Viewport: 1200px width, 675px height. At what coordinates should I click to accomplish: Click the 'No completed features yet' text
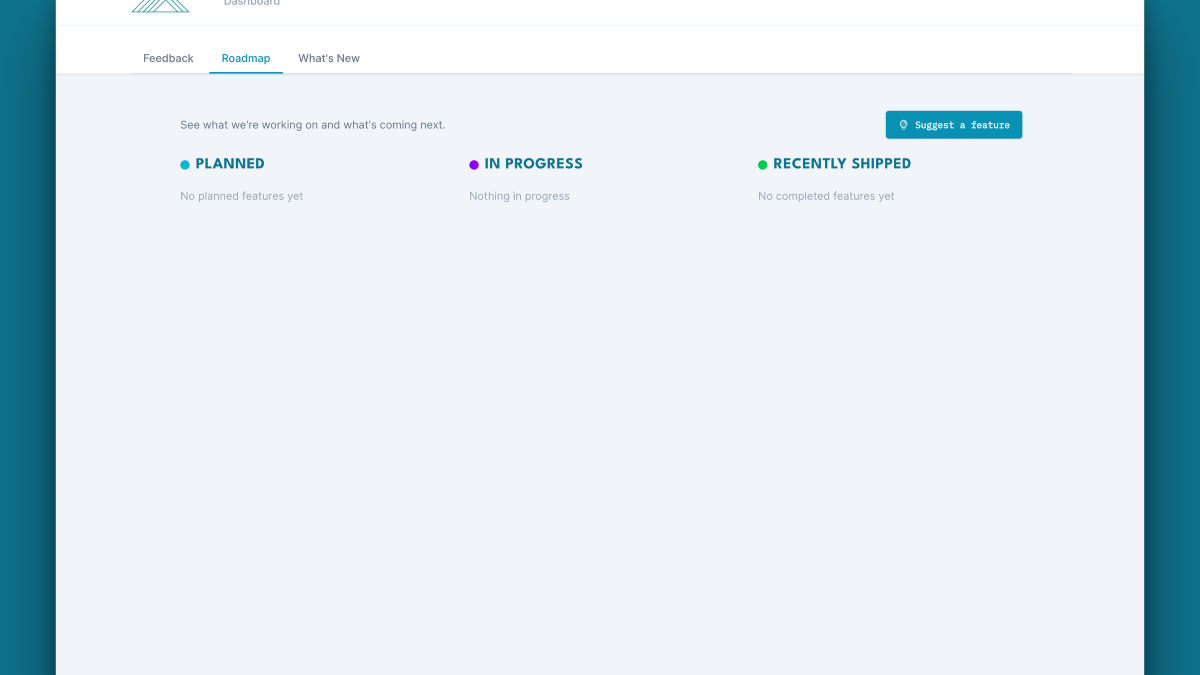point(826,196)
